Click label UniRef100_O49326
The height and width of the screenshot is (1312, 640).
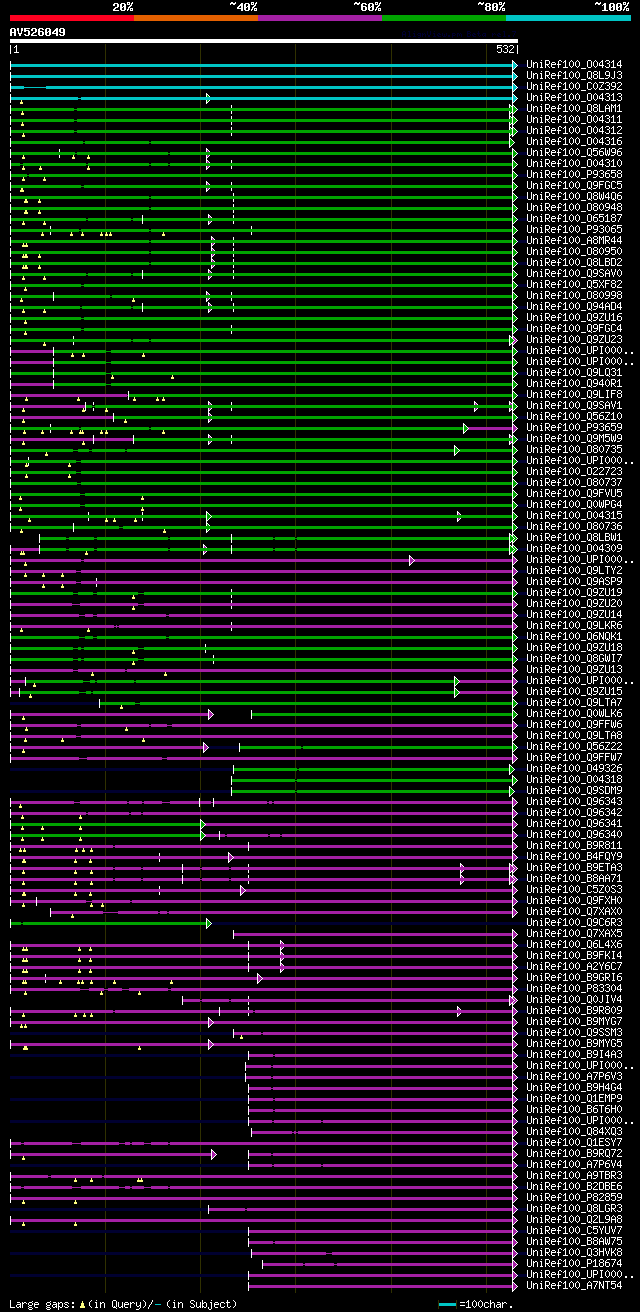[x=574, y=769]
